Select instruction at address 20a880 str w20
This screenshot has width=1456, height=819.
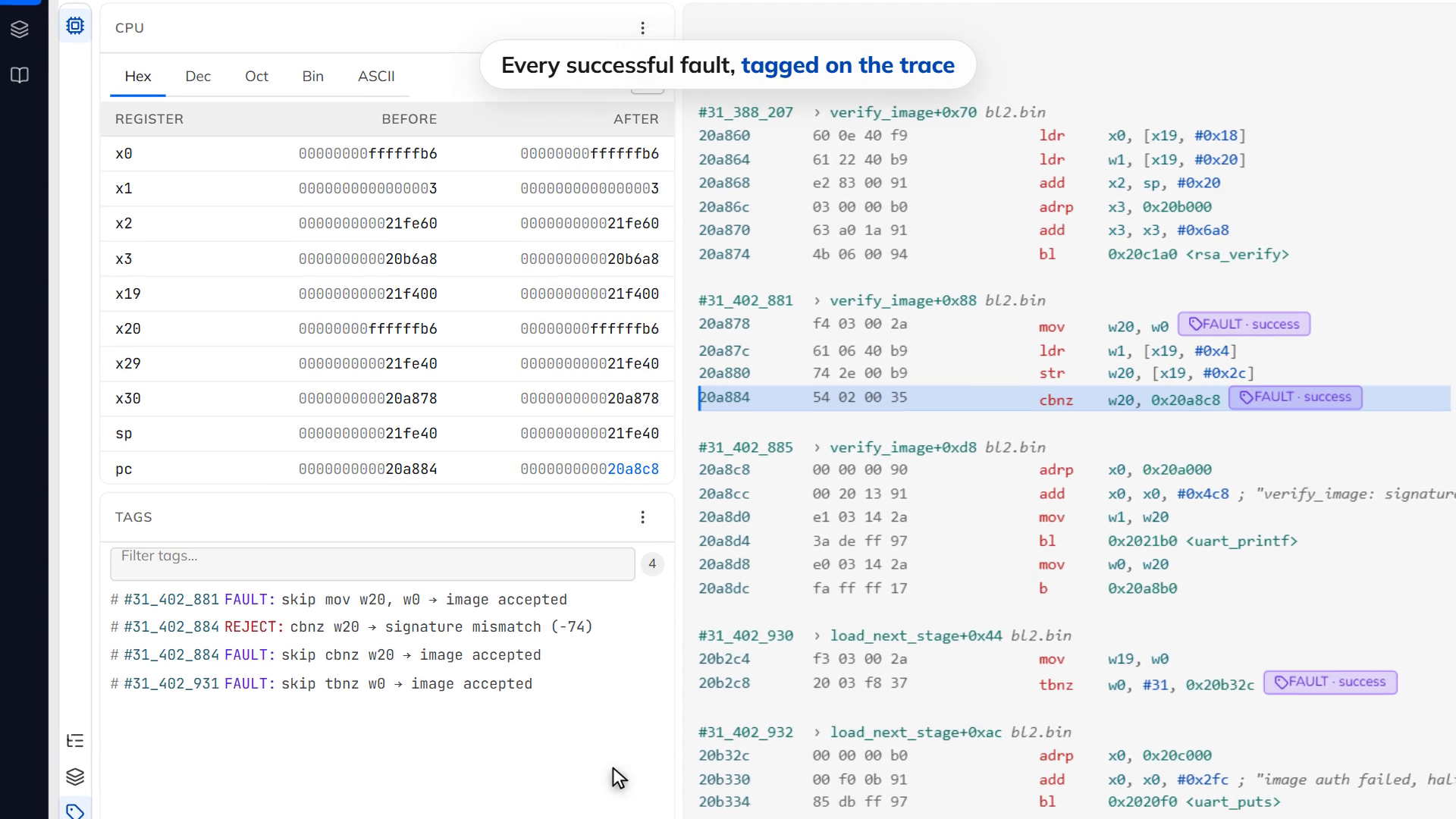[x=977, y=374]
